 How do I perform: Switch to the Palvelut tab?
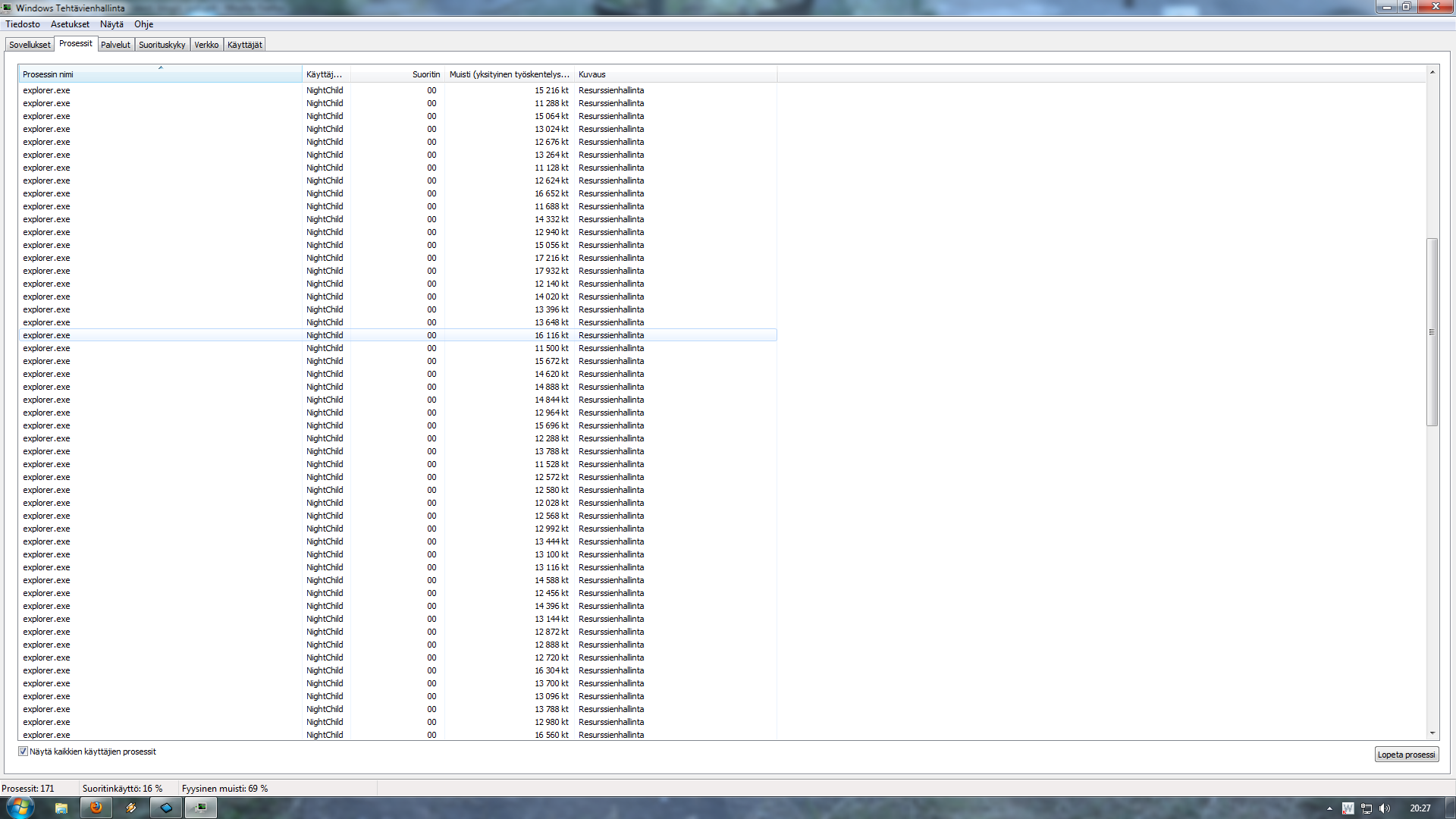pyautogui.click(x=115, y=45)
